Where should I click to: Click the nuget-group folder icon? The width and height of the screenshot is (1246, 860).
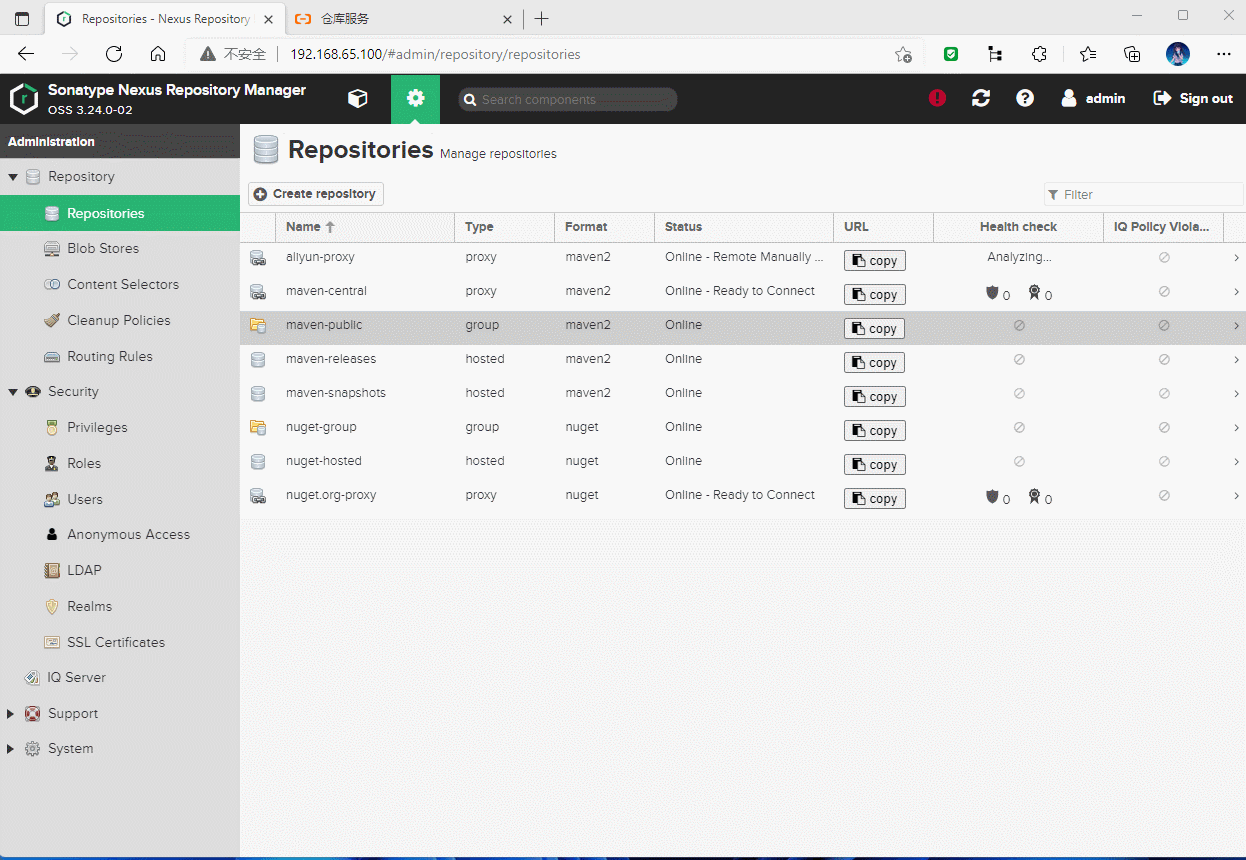pyautogui.click(x=258, y=428)
